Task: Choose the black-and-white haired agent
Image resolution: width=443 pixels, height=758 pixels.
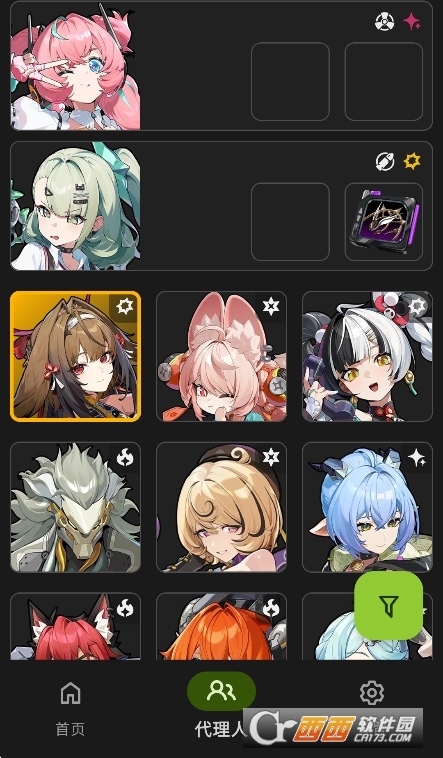Action: click(368, 356)
